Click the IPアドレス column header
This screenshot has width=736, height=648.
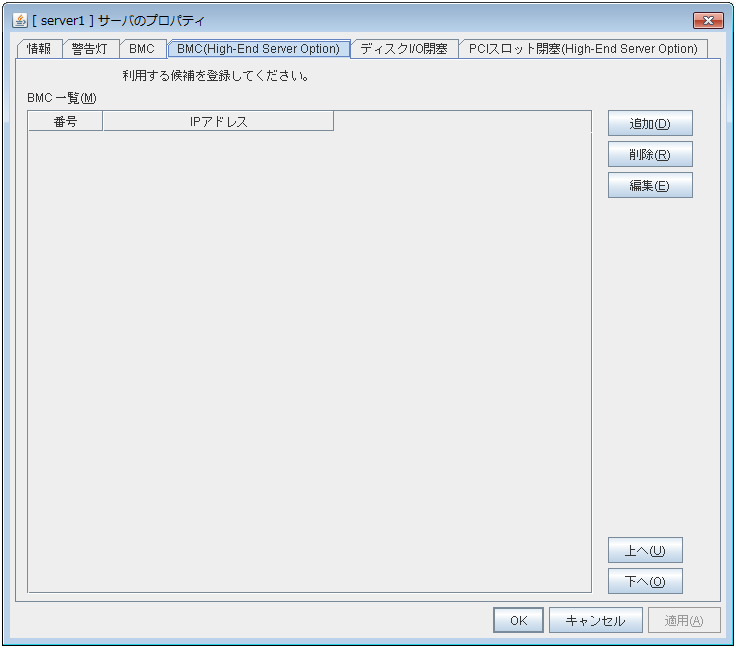[218, 122]
